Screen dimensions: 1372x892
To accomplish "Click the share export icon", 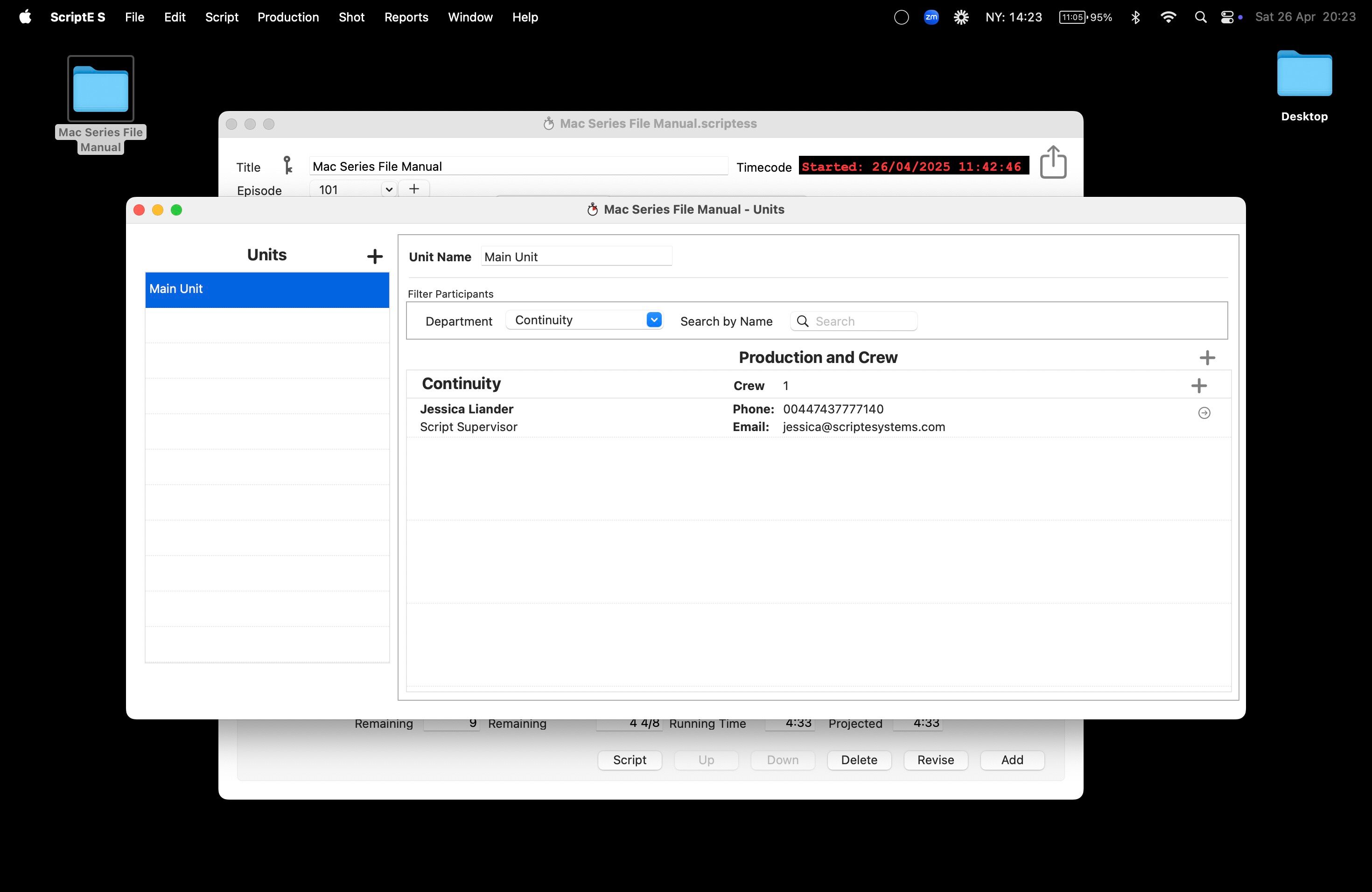I will pyautogui.click(x=1053, y=162).
